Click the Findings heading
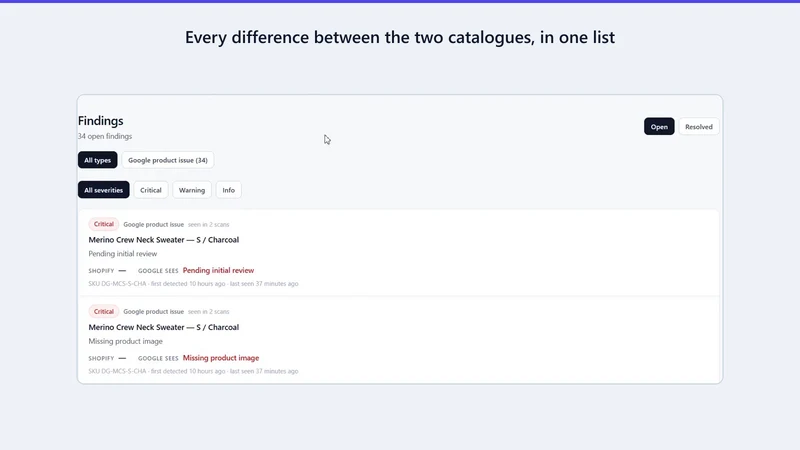The image size is (800, 450). 101,121
